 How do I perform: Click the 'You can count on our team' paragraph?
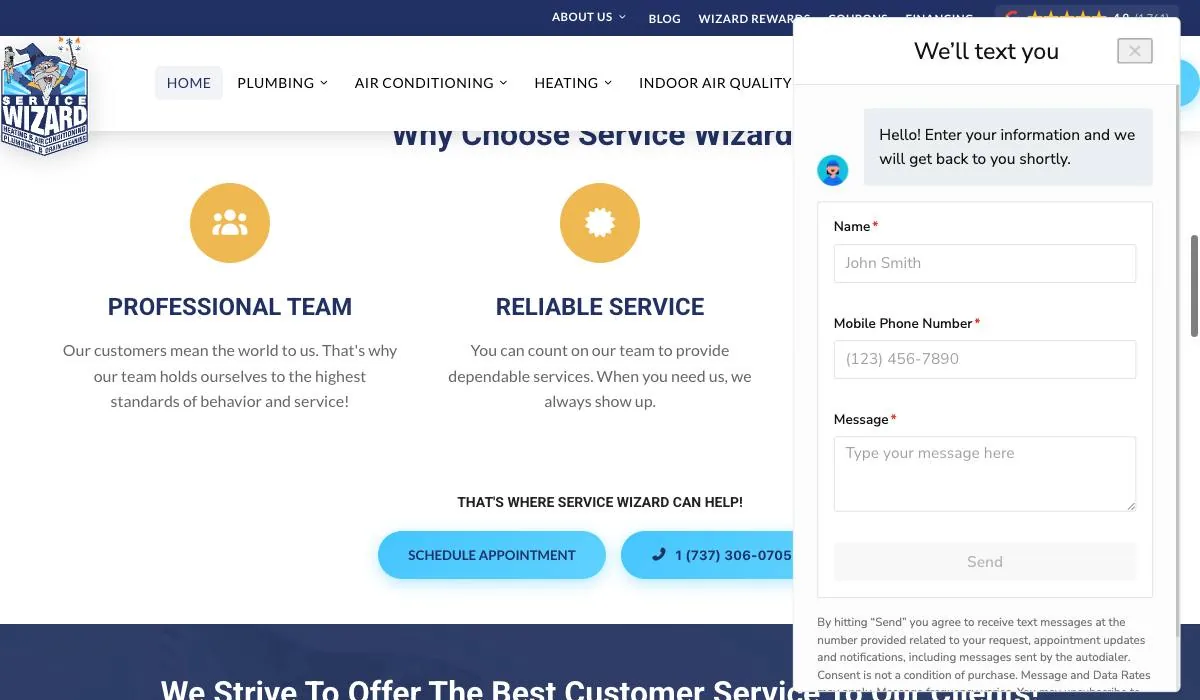pos(600,376)
